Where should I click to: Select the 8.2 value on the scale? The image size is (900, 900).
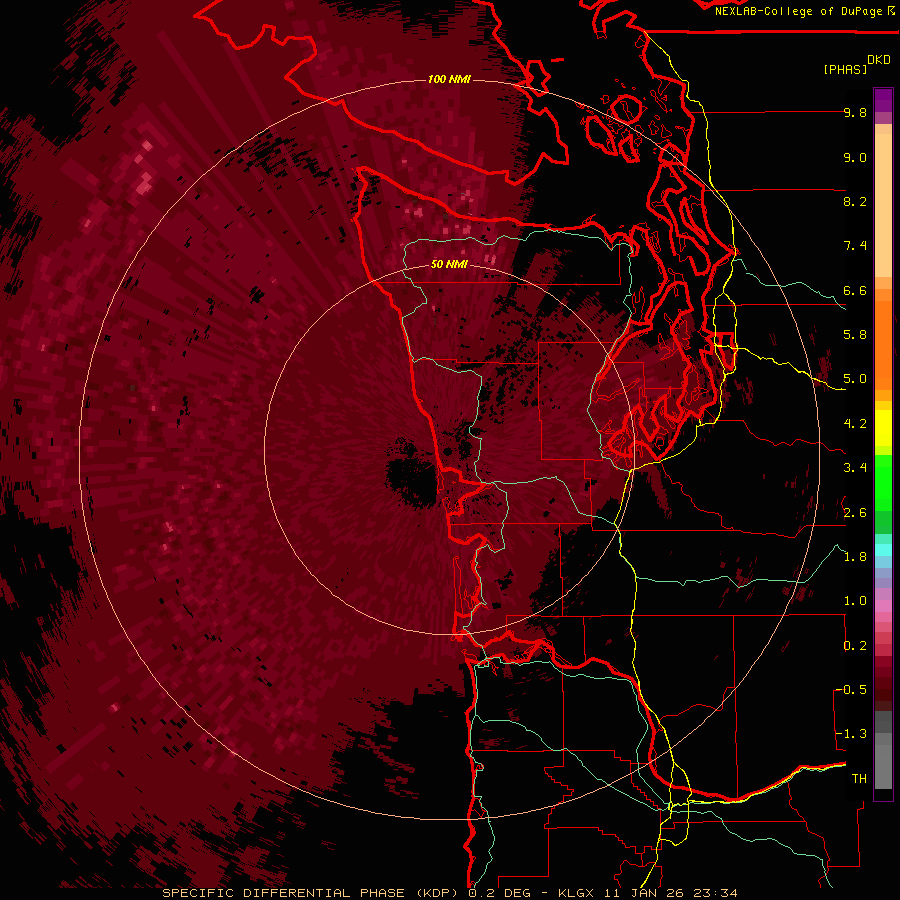(x=855, y=201)
